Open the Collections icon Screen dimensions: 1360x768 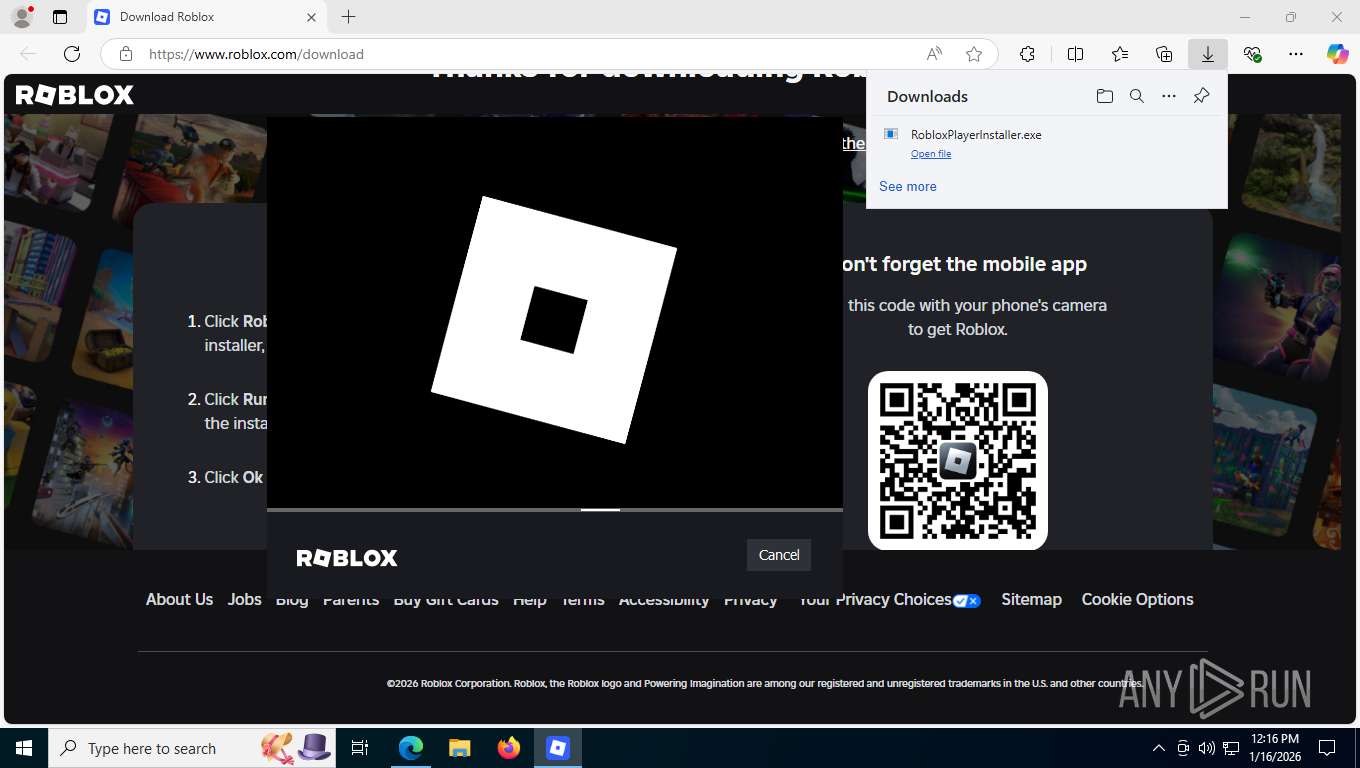click(x=1164, y=54)
